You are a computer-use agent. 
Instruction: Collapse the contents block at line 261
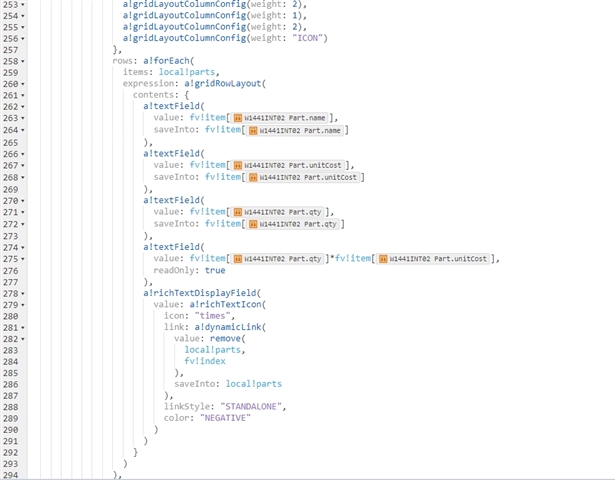(23, 95)
